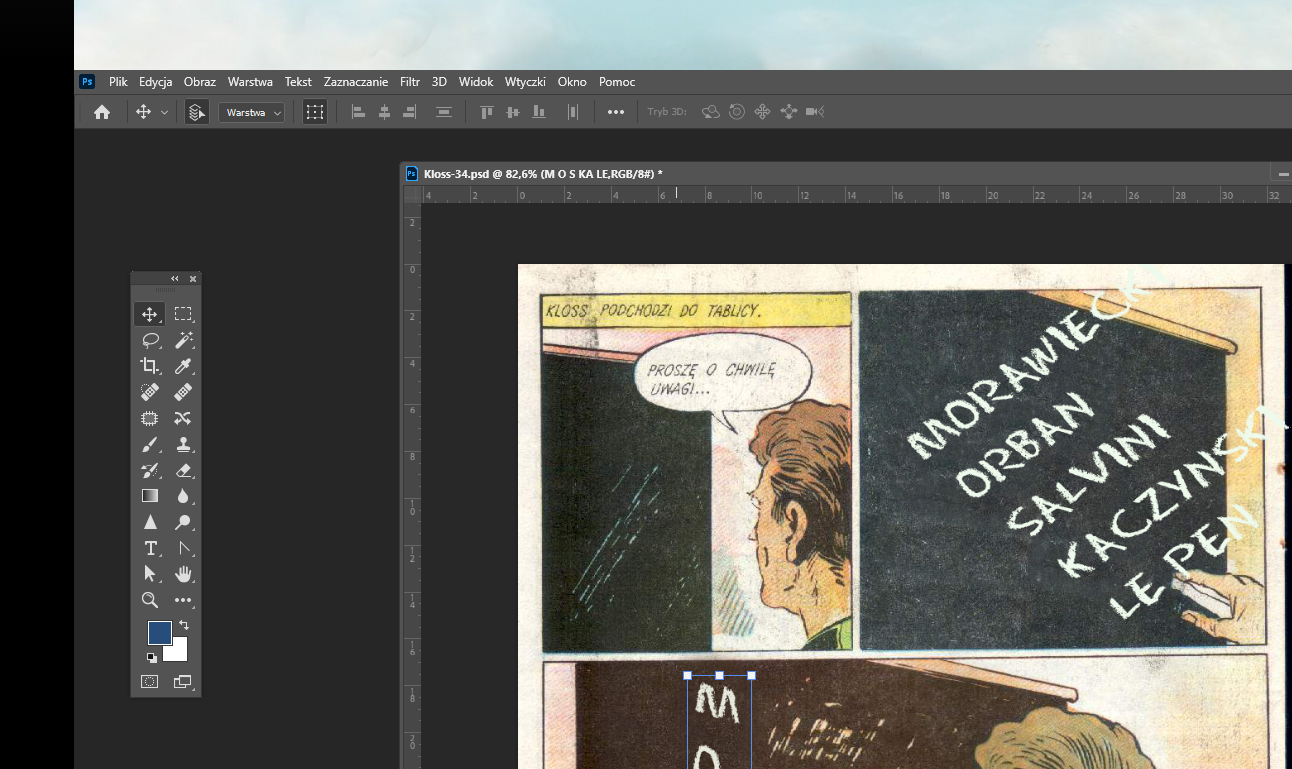Image resolution: width=1292 pixels, height=769 pixels.
Task: Open the 3D menu
Action: coord(439,82)
